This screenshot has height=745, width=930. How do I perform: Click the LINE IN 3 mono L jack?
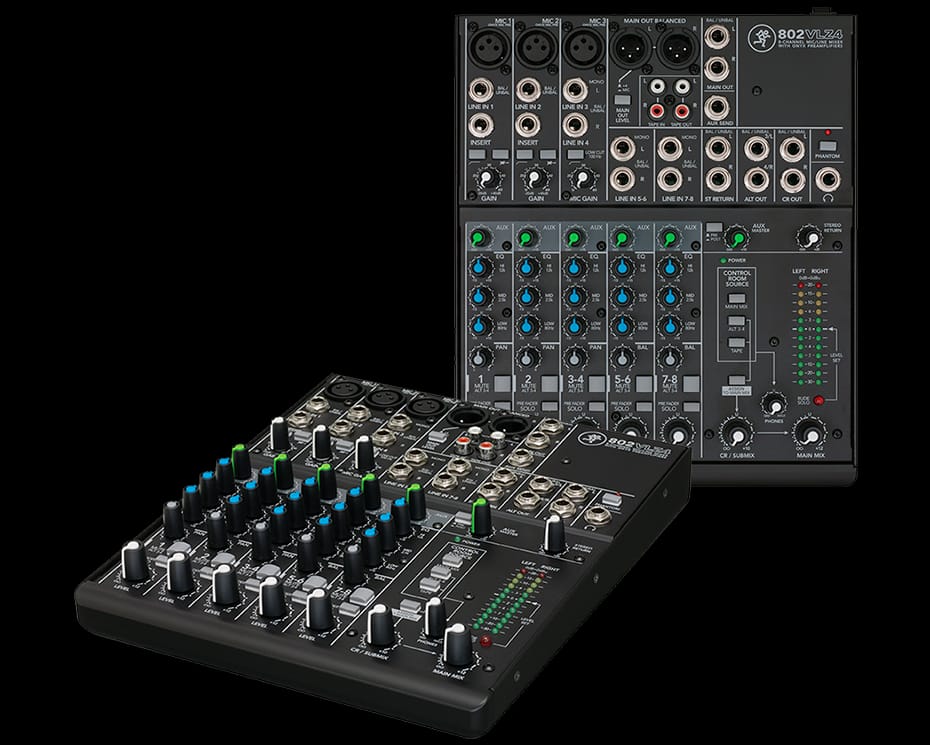coord(575,91)
